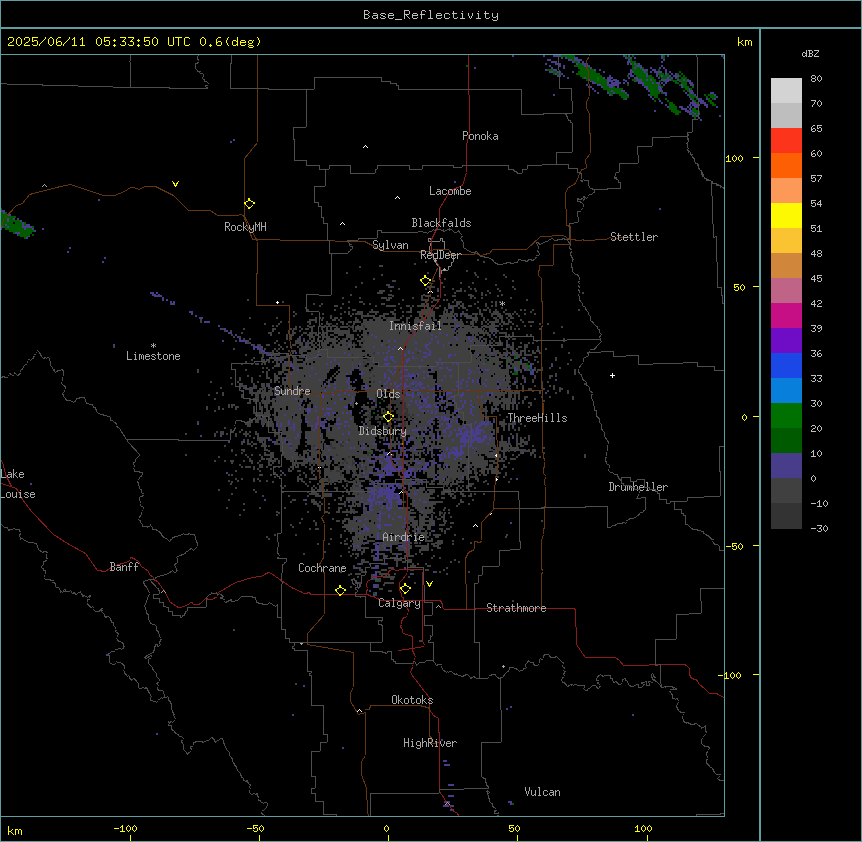This screenshot has width=862, height=842.
Task: Click the RedDeer city label
Action: tap(440, 255)
